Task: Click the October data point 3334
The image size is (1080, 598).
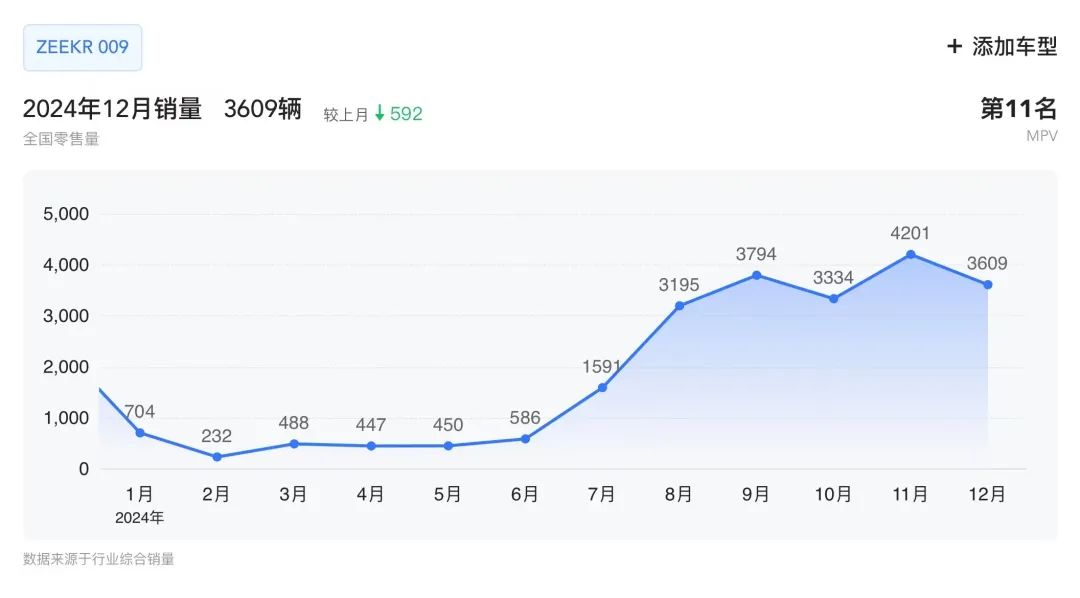Action: click(833, 298)
